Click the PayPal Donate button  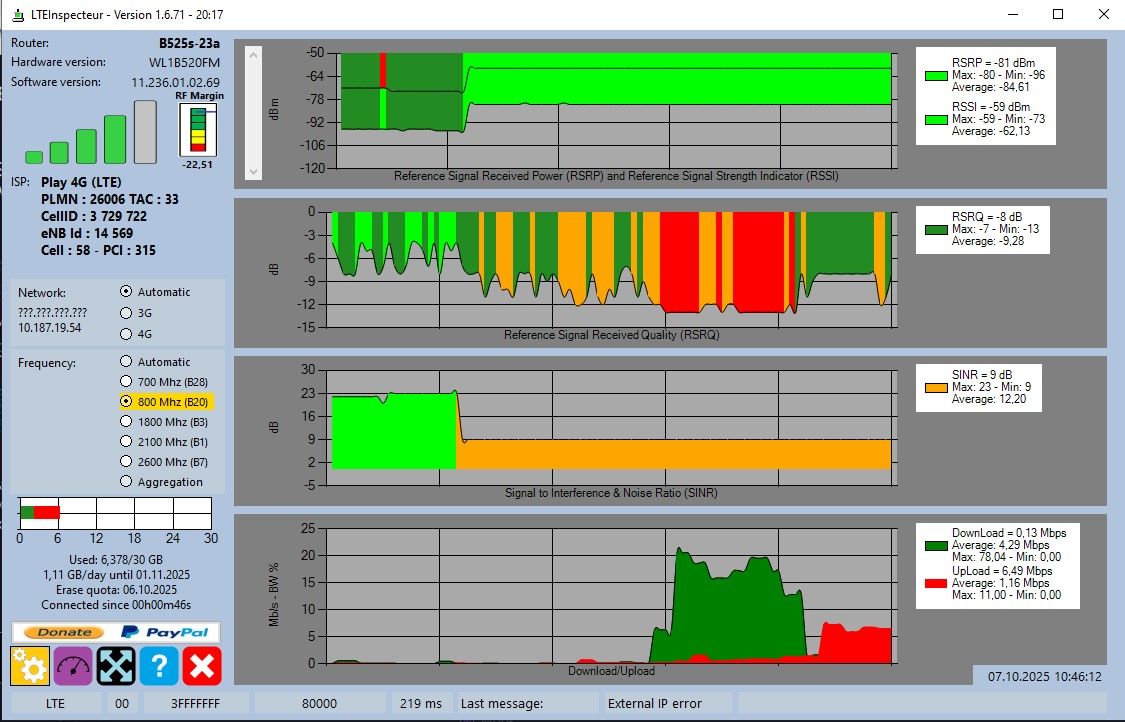pyautogui.click(x=65, y=632)
